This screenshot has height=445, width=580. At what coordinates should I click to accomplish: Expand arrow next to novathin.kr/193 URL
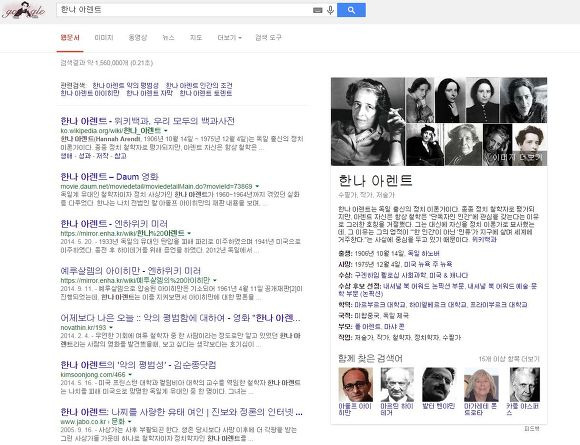pyautogui.click(x=111, y=328)
